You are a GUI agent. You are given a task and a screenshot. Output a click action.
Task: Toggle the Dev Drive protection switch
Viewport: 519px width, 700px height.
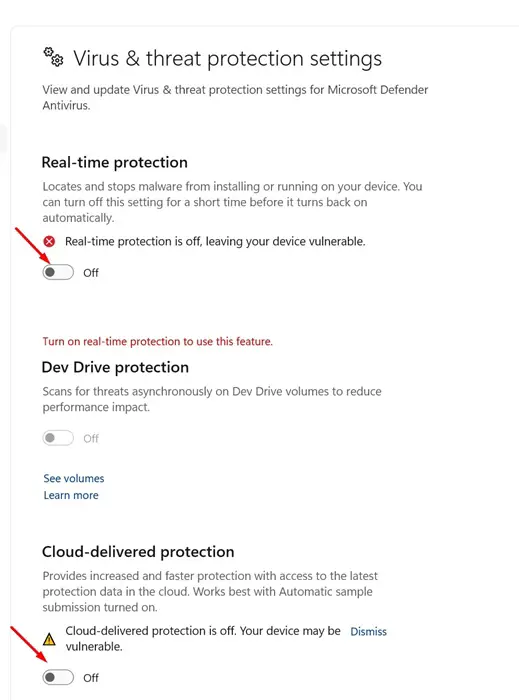pyautogui.click(x=58, y=438)
